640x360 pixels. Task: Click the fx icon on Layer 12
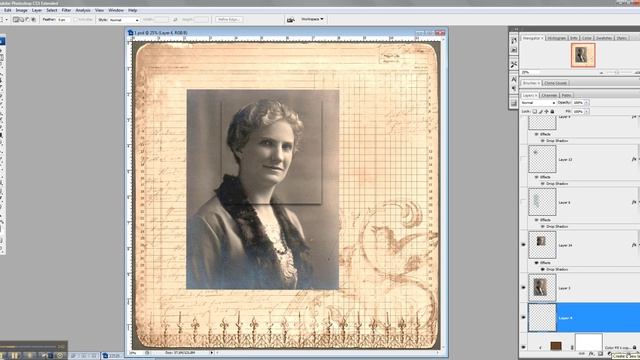(x=634, y=160)
